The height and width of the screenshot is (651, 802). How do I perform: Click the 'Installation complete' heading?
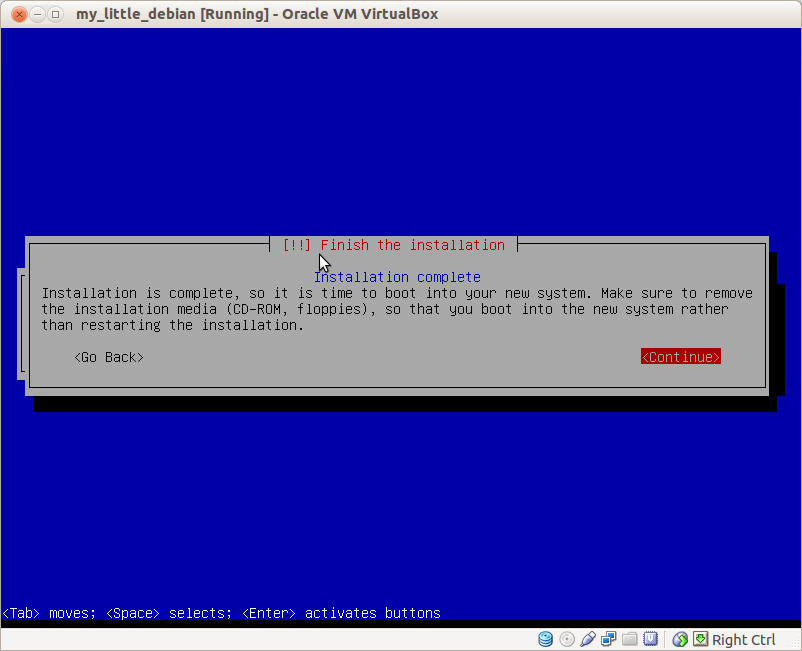click(x=397, y=277)
